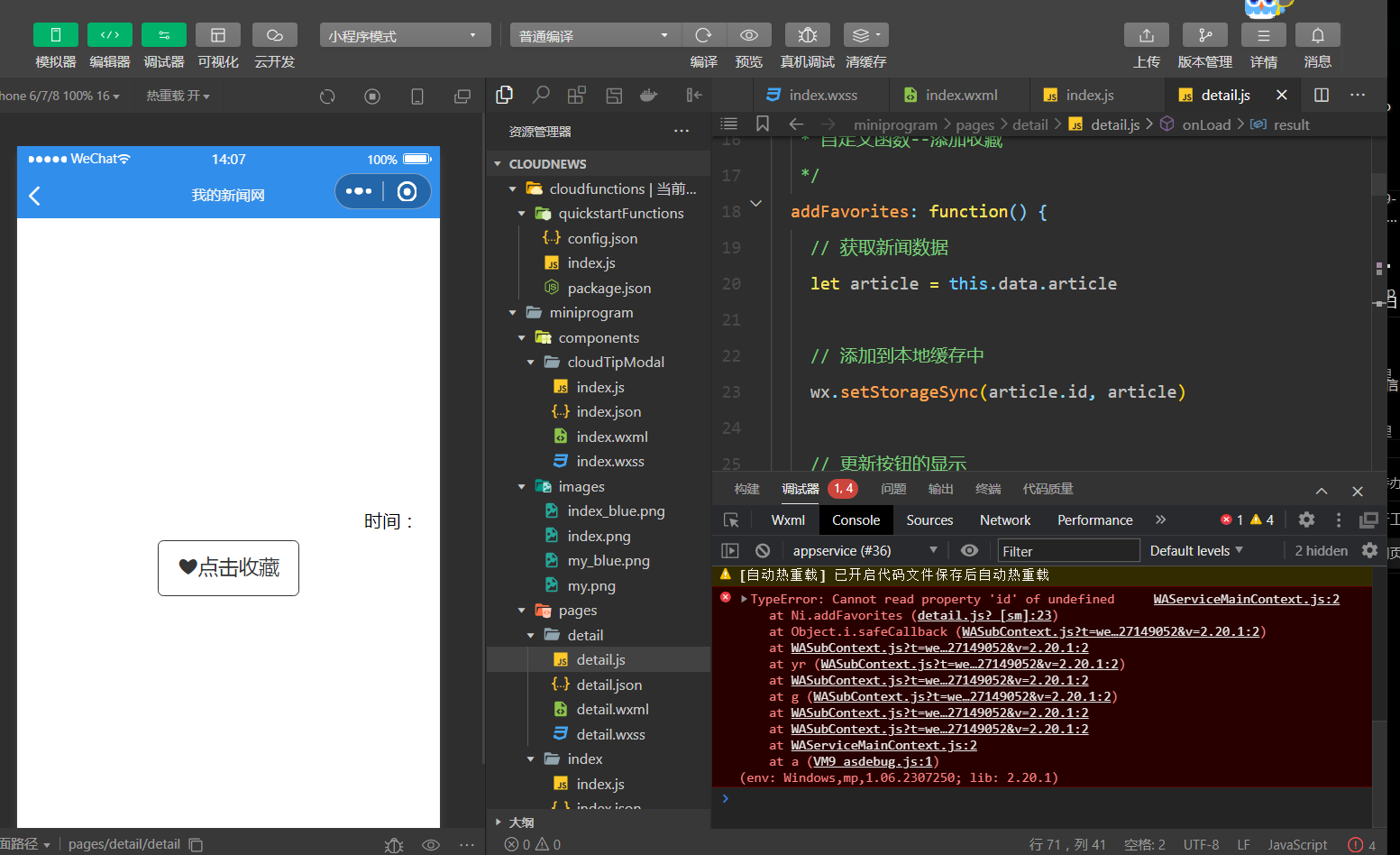Click the upload icon (上传)

(x=1147, y=35)
